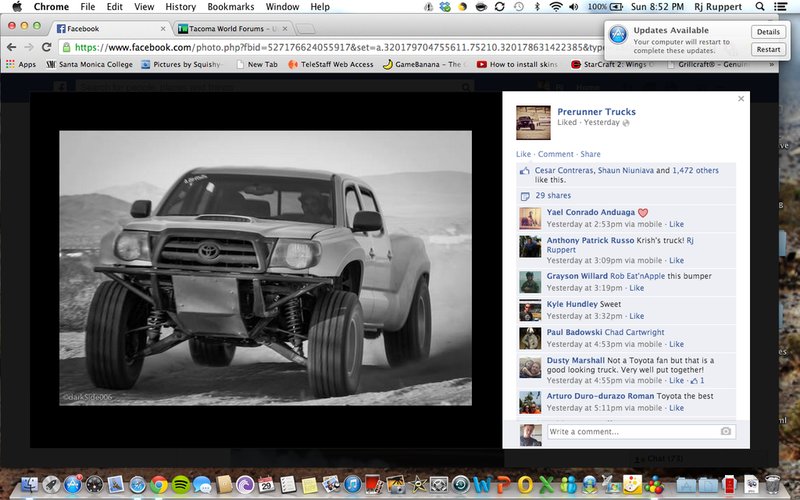Open Messages chat bubble in dock

[x=202, y=484]
